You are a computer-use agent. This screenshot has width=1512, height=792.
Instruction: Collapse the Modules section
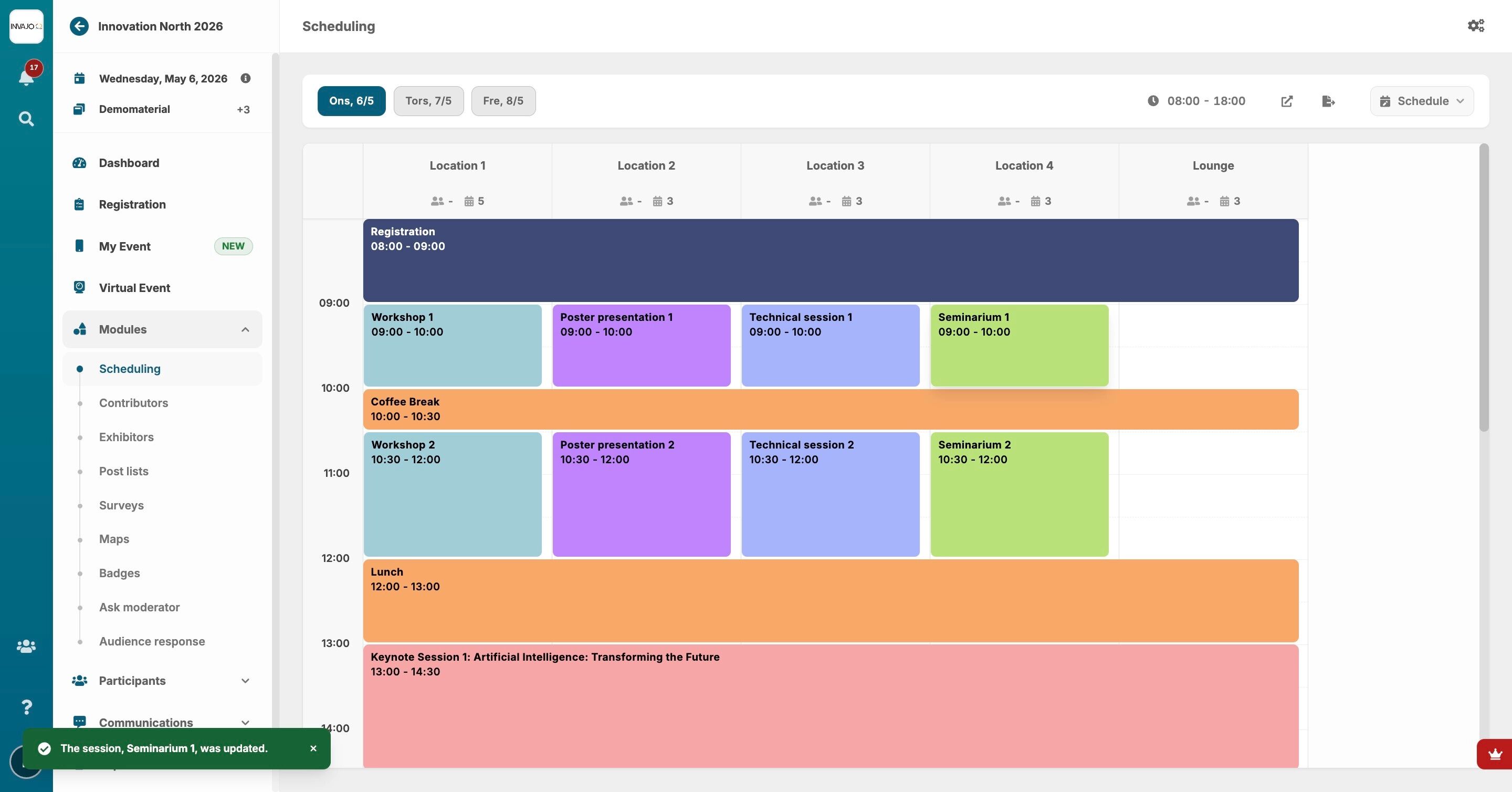point(245,329)
